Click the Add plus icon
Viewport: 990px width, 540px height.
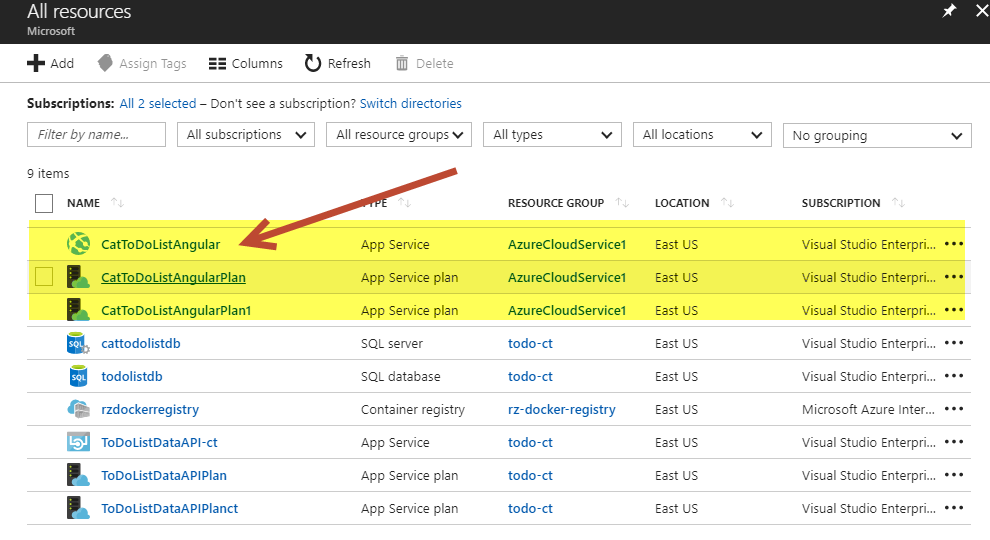coord(36,63)
